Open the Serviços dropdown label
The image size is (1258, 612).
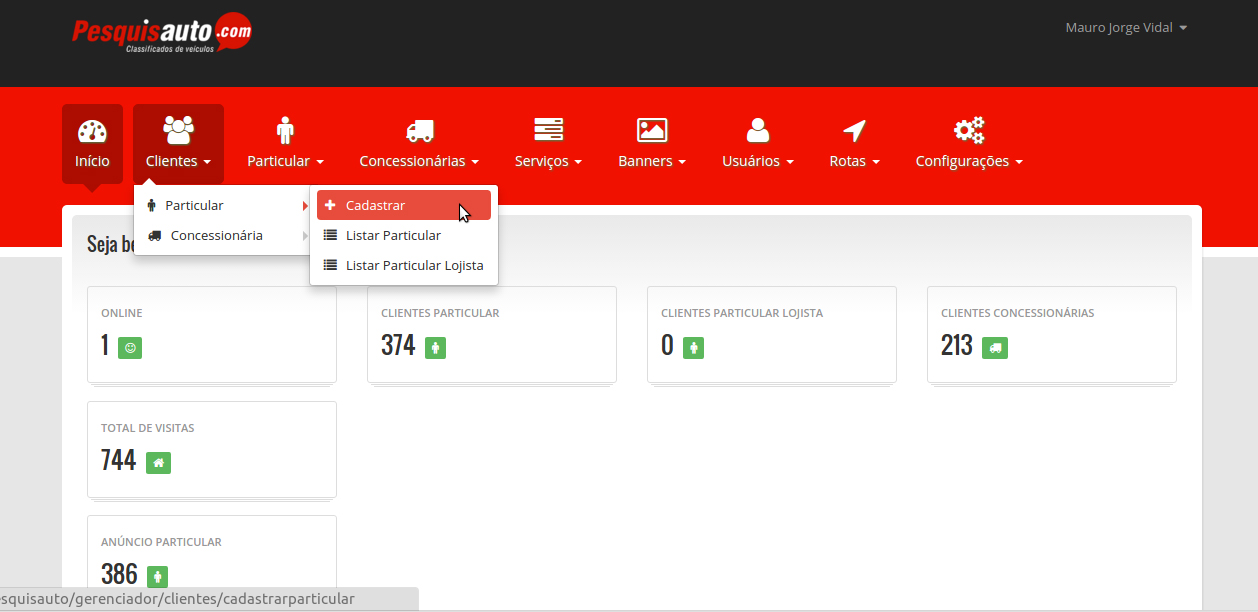point(548,161)
